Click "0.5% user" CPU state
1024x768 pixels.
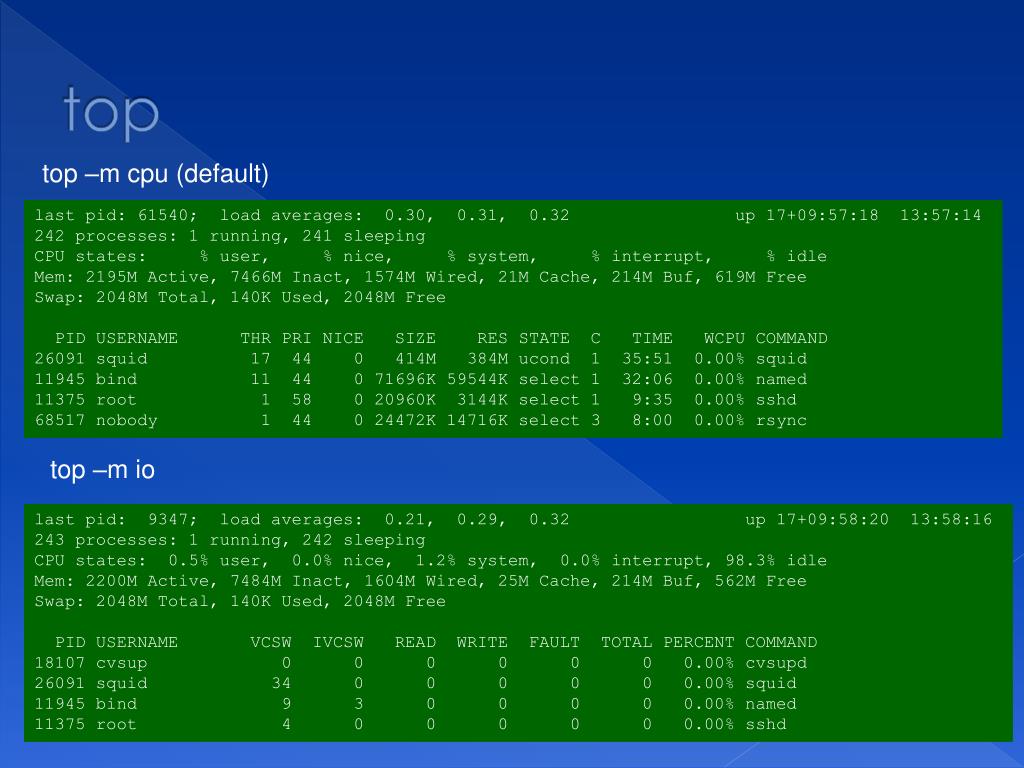218,561
